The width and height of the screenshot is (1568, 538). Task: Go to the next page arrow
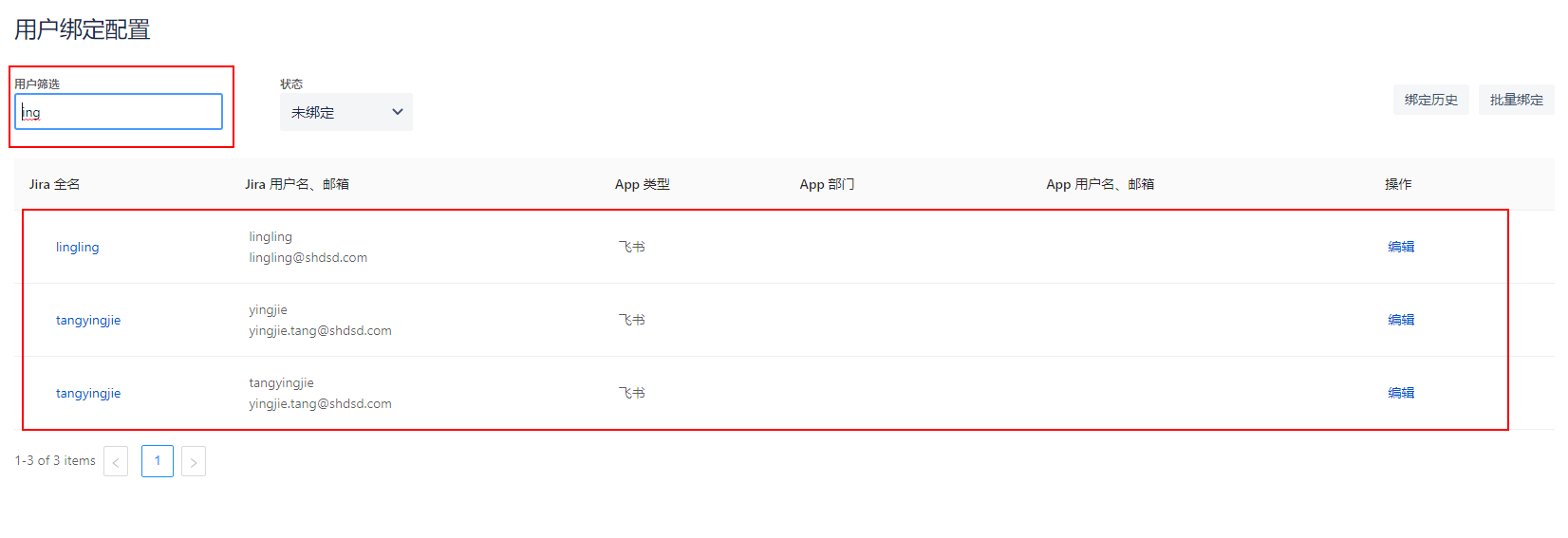pyautogui.click(x=194, y=461)
